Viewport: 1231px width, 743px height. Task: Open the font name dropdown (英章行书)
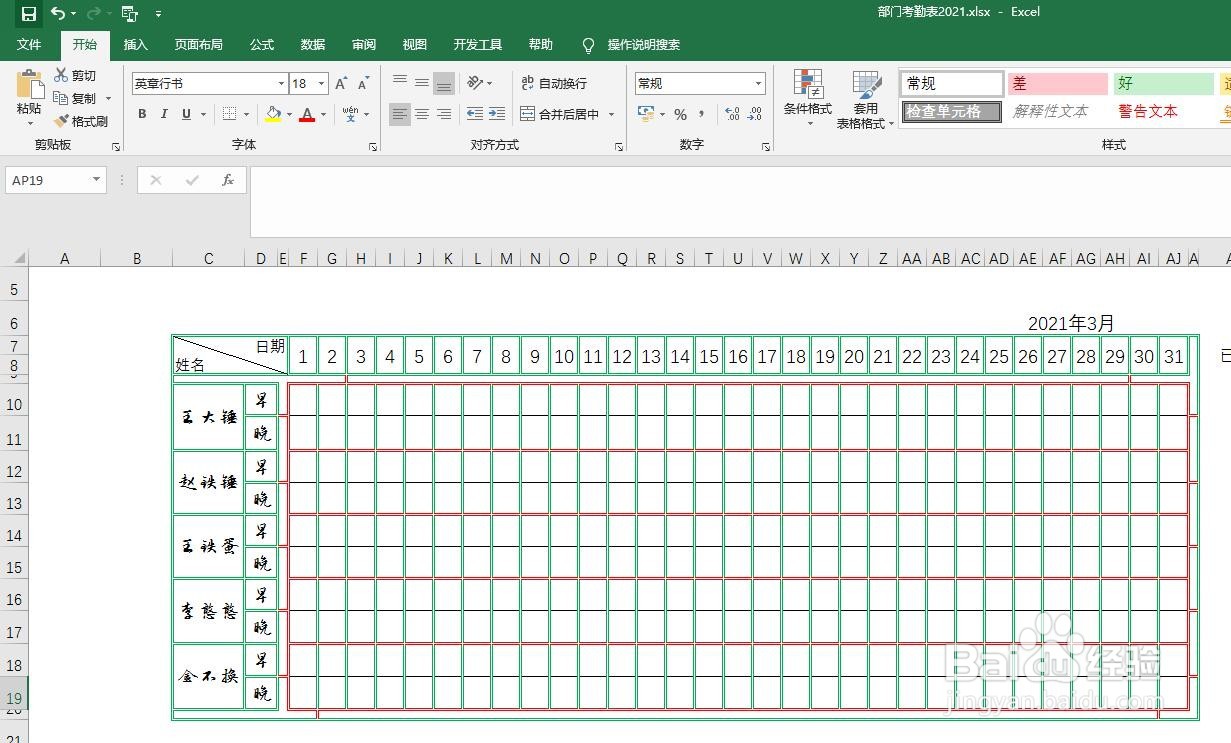coord(281,84)
